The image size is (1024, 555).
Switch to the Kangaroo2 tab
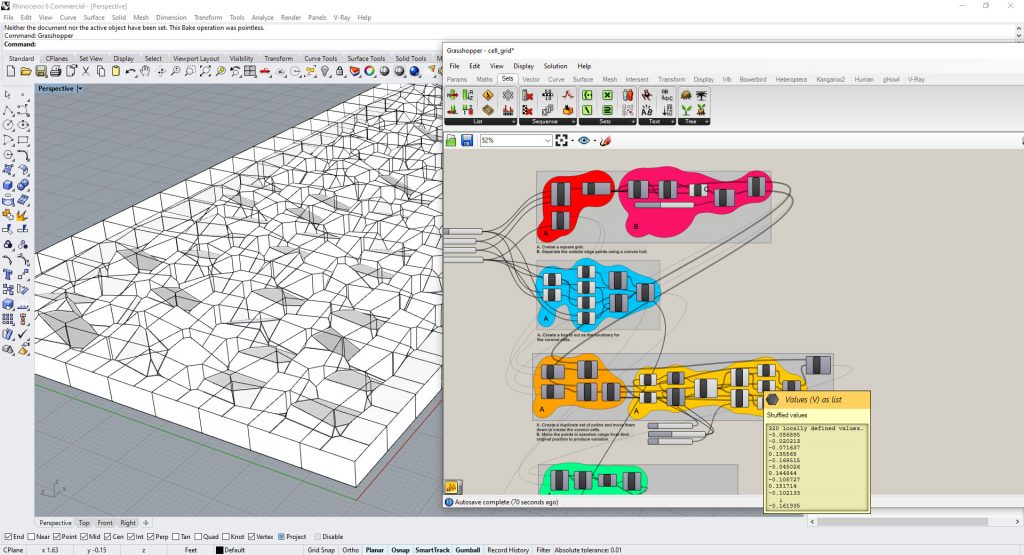[829, 79]
